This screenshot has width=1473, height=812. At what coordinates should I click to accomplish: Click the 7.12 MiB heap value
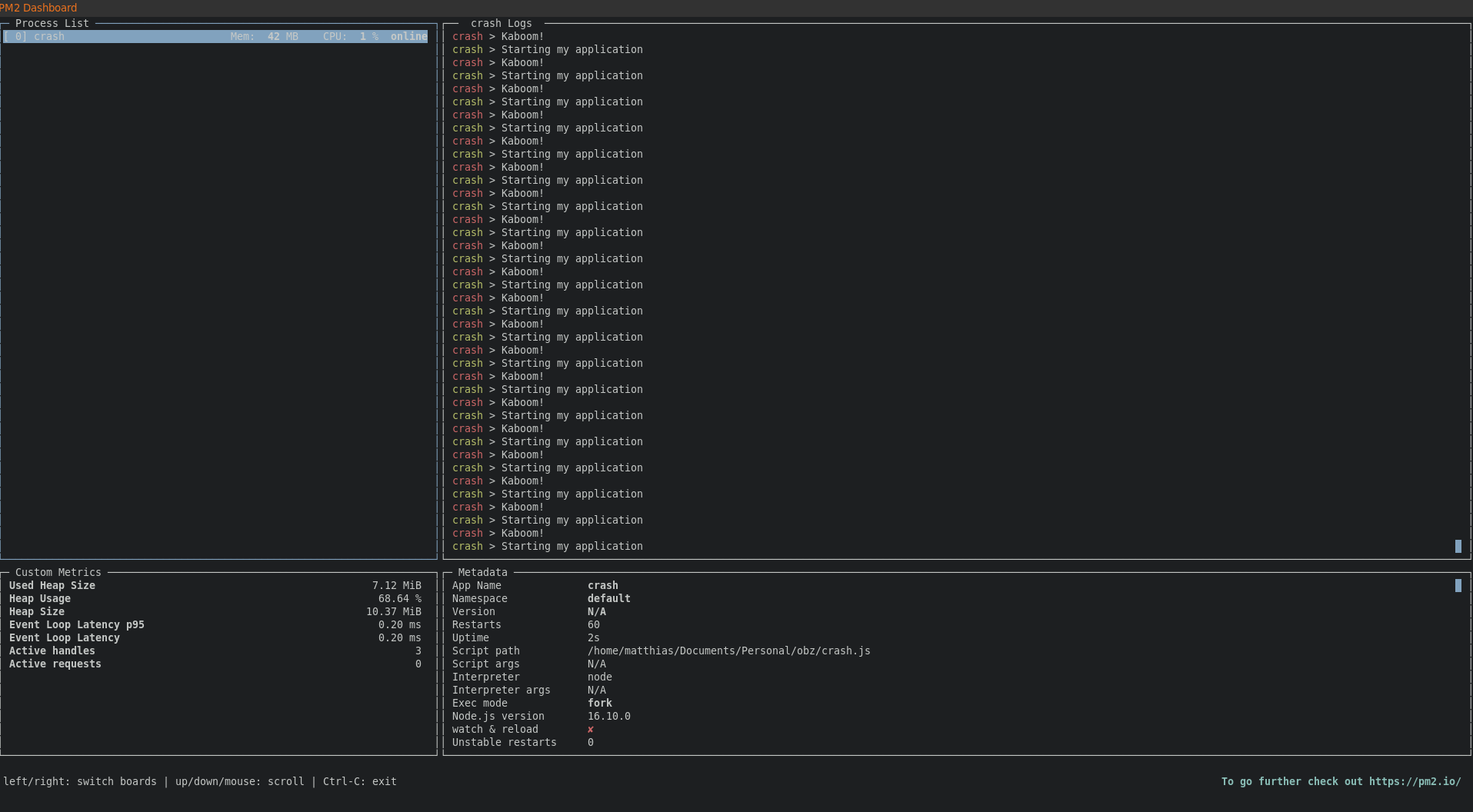click(396, 585)
